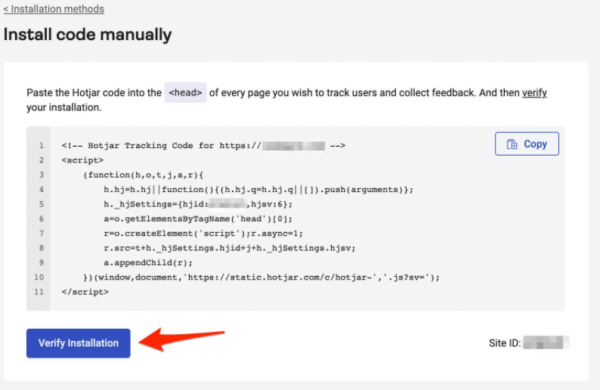Viewport: 600px width, 390px height.
Task: Click the h._hjSettings code line
Action: tap(198, 204)
